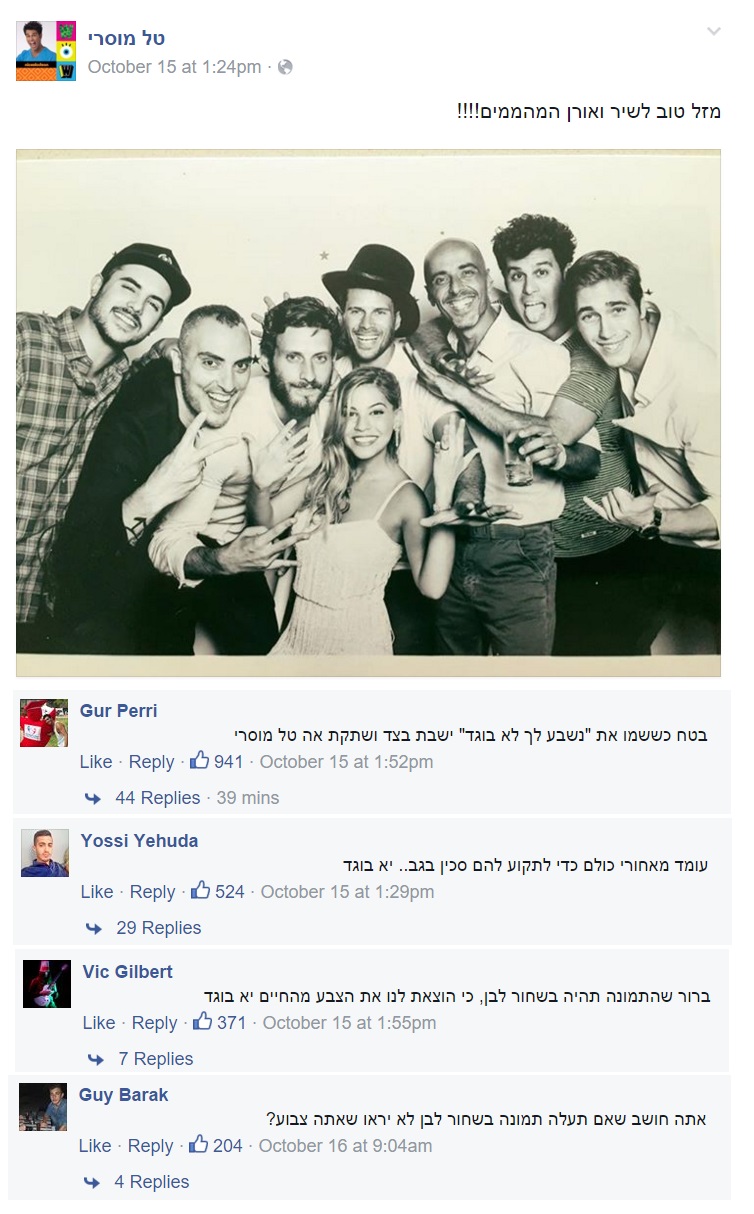Expand 4 Replies under Guy Barak
754x1214 pixels.
point(151,1182)
